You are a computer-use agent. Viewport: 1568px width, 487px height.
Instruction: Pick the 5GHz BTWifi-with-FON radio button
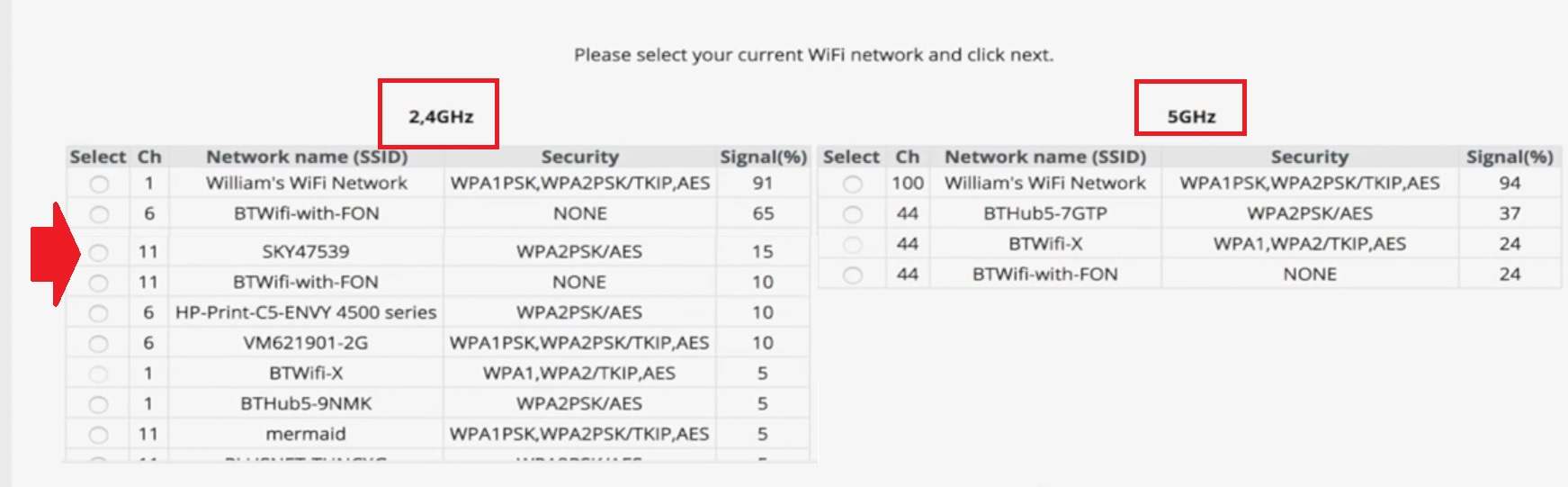852,275
